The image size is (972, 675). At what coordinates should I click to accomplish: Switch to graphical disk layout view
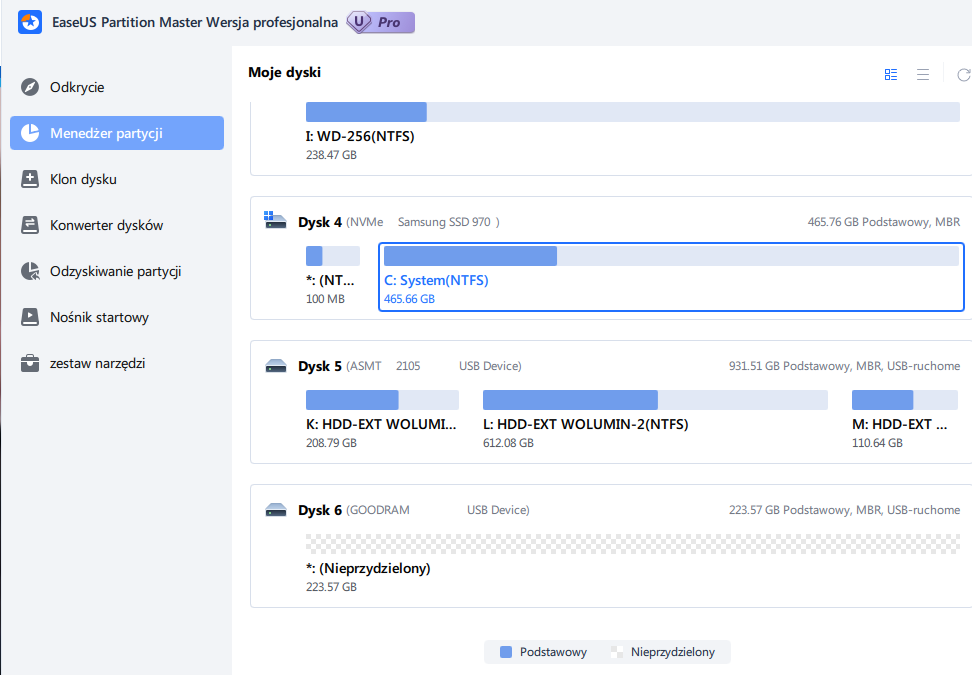891,74
